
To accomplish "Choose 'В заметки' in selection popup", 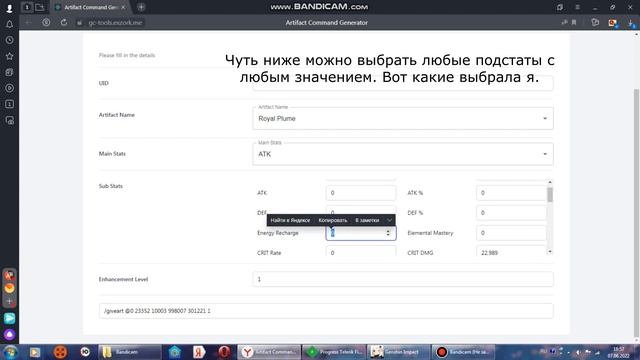I will (367, 220).
